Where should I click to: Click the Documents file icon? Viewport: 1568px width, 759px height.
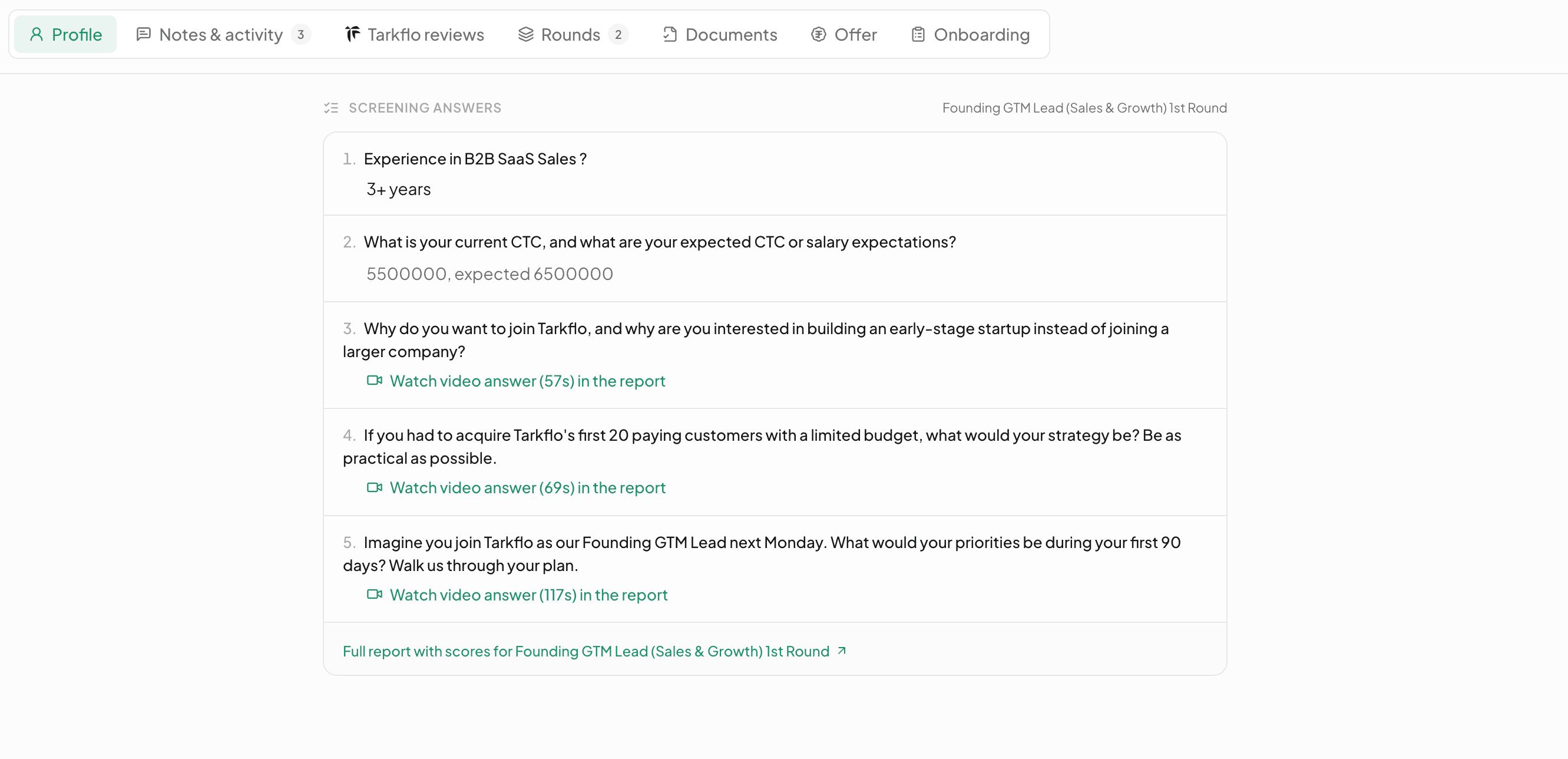point(670,34)
